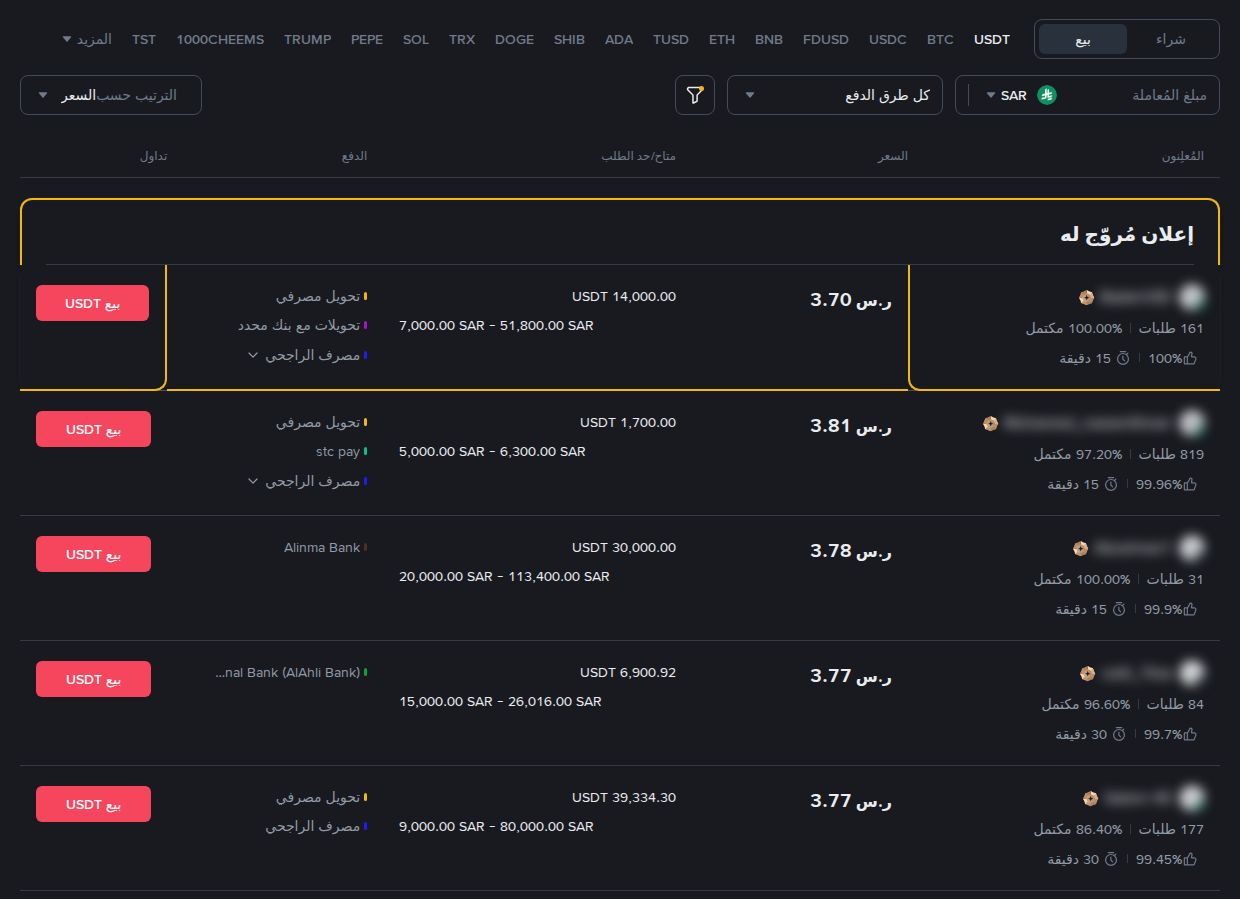Click verified badge of the 161-orders merchant

click(x=1086, y=297)
